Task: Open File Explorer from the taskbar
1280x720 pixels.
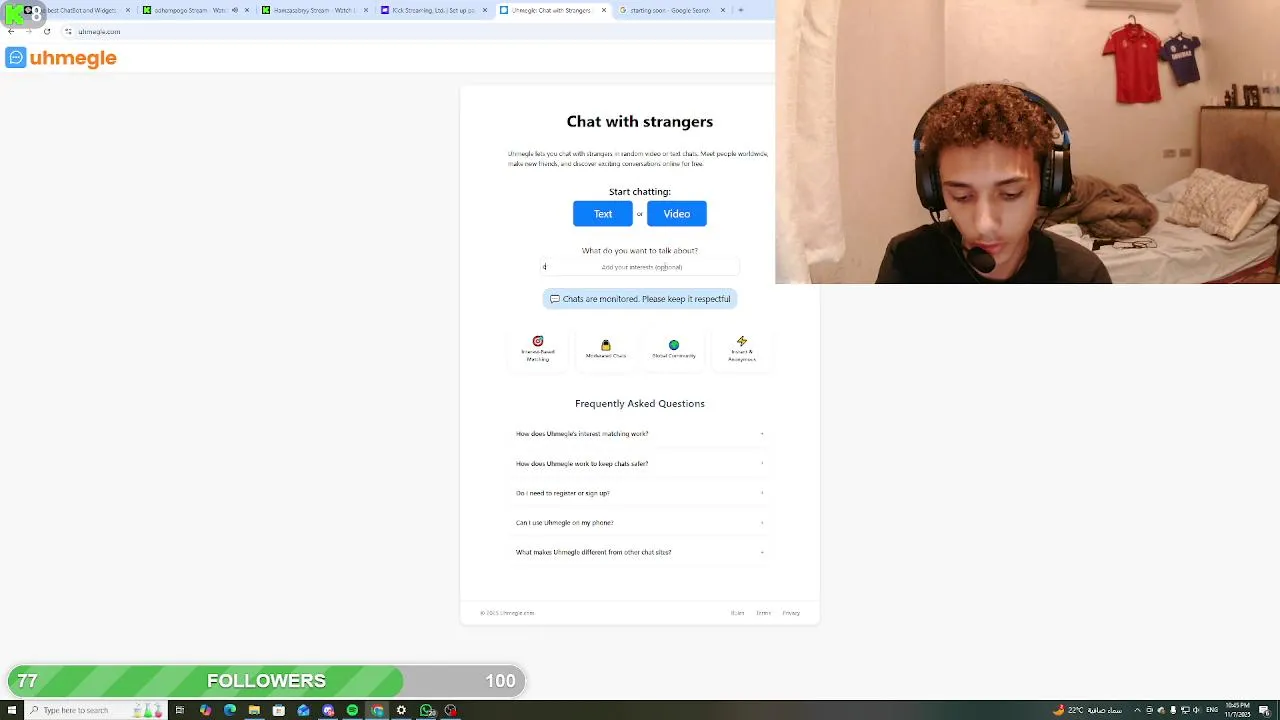Action: click(254, 710)
